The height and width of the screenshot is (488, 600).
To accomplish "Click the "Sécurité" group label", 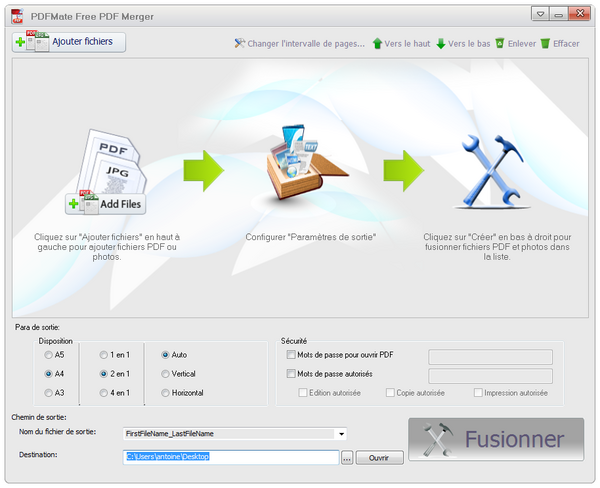I will tap(293, 341).
